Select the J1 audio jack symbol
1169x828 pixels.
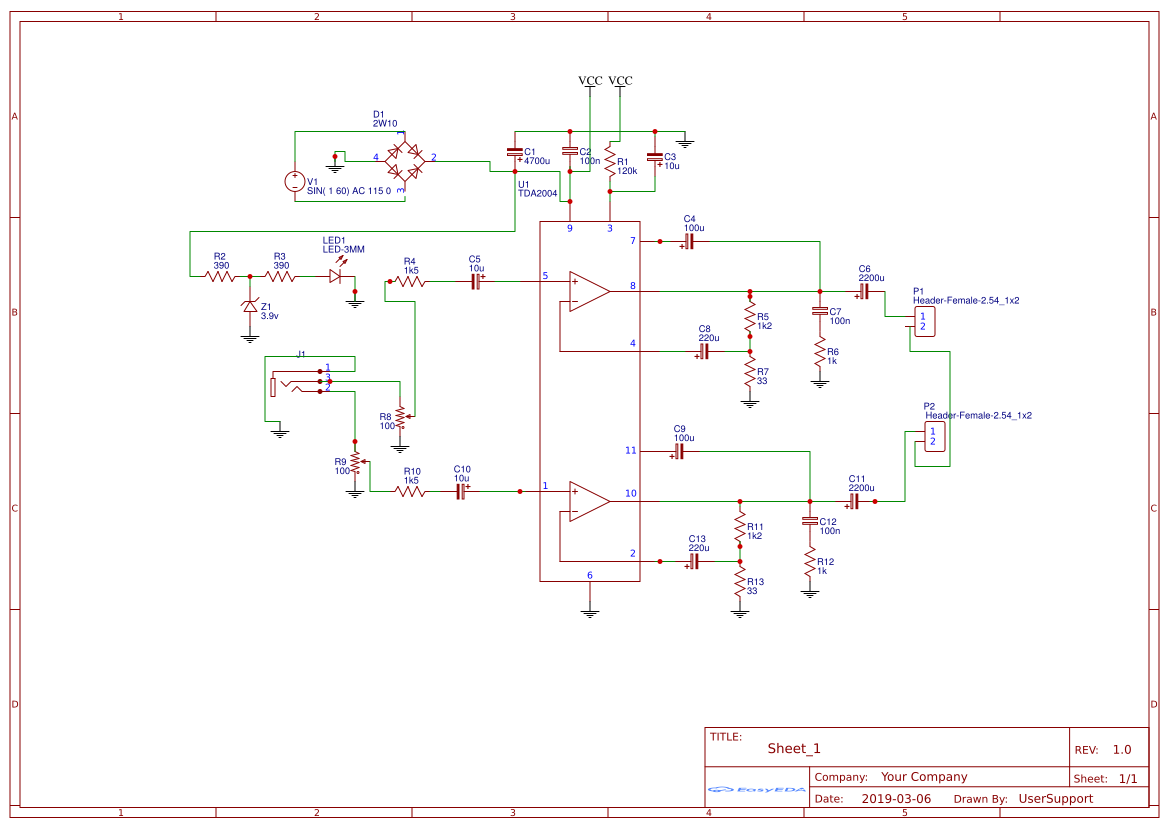pos(299,380)
